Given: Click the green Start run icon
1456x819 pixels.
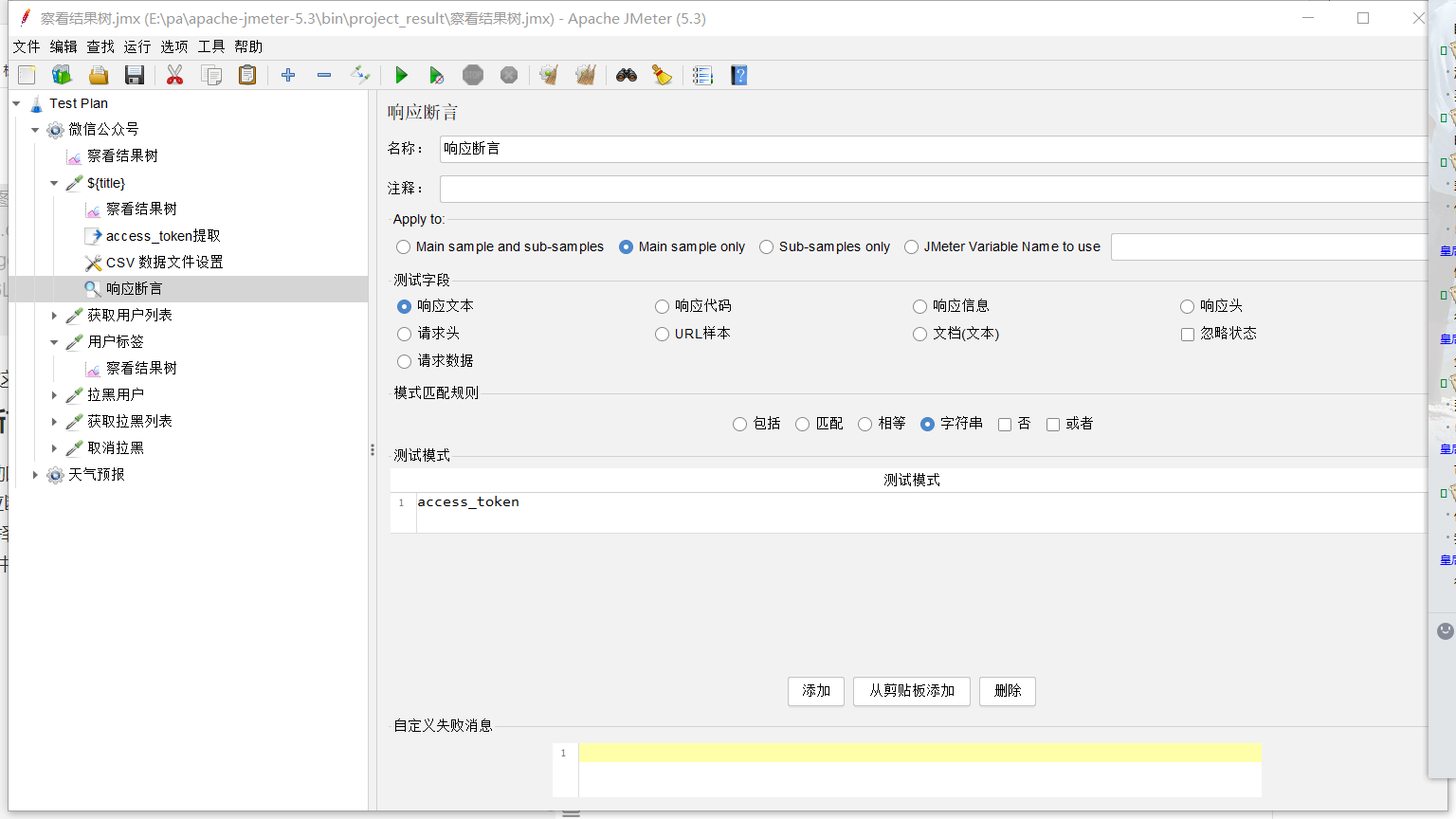Looking at the screenshot, I should pyautogui.click(x=401, y=76).
